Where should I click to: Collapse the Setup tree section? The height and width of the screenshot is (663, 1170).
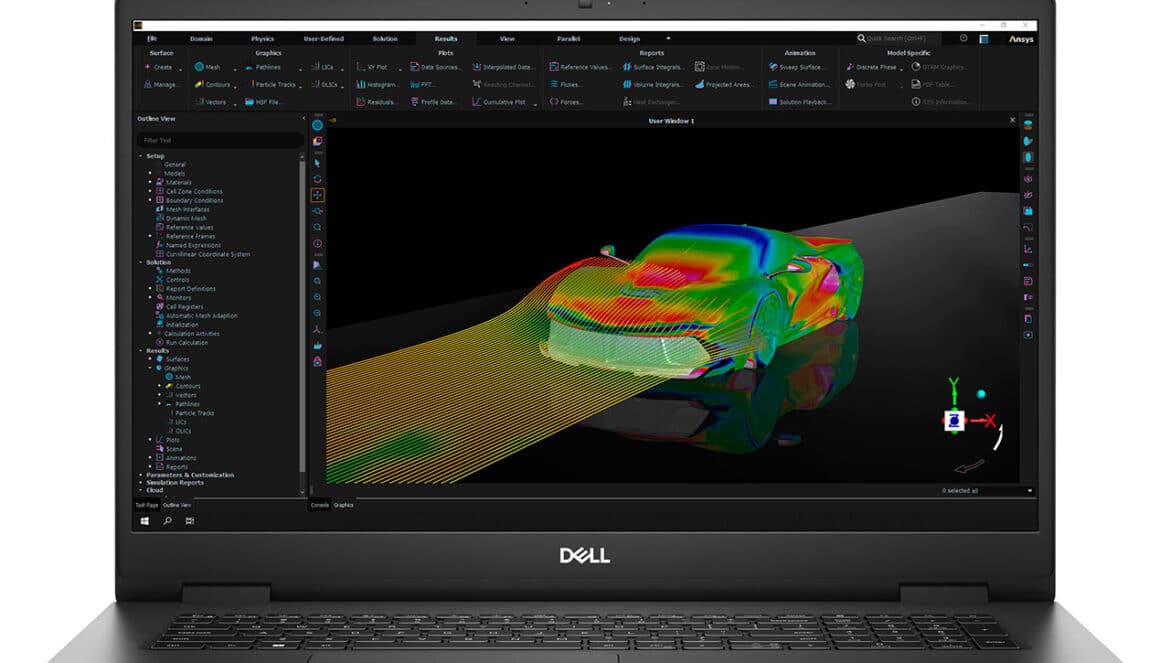click(140, 156)
